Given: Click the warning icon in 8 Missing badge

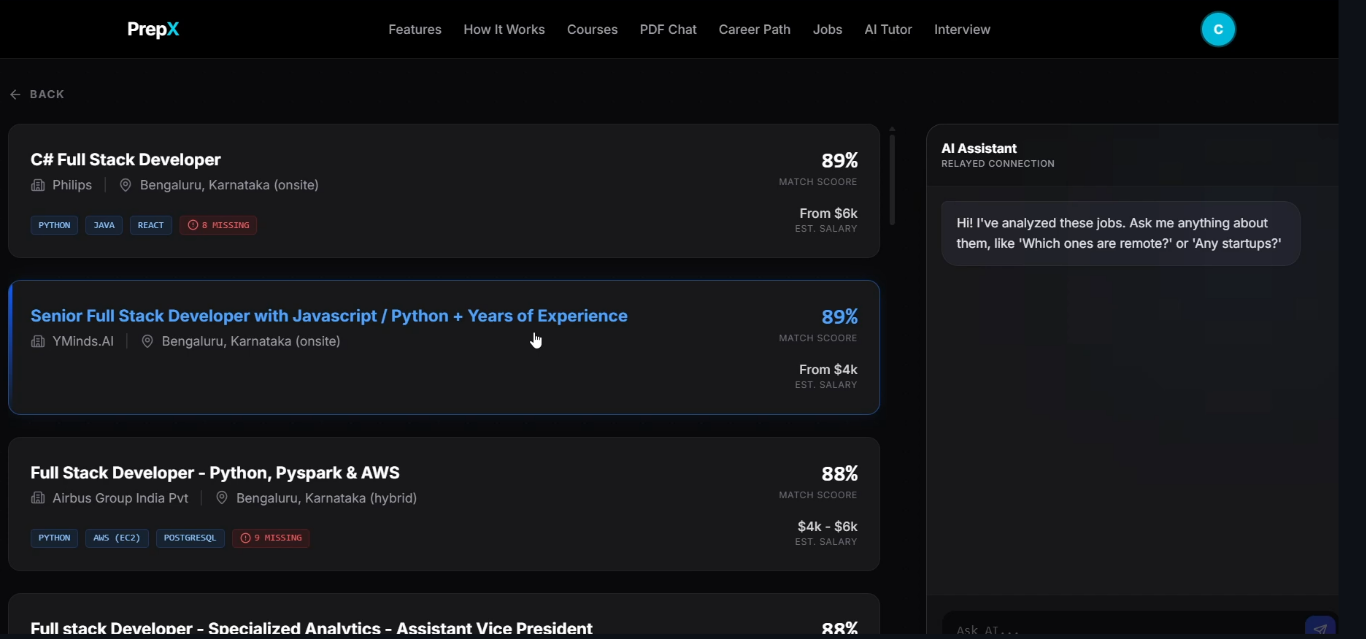Looking at the screenshot, I should [x=193, y=226].
